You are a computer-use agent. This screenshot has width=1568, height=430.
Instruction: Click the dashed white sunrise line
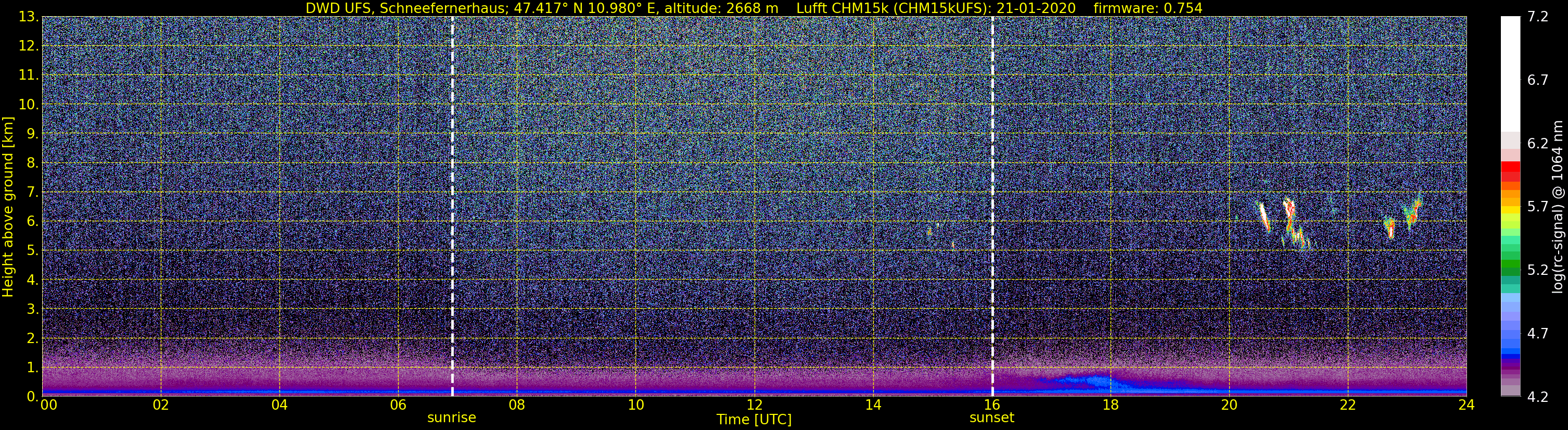pyautogui.click(x=452, y=206)
